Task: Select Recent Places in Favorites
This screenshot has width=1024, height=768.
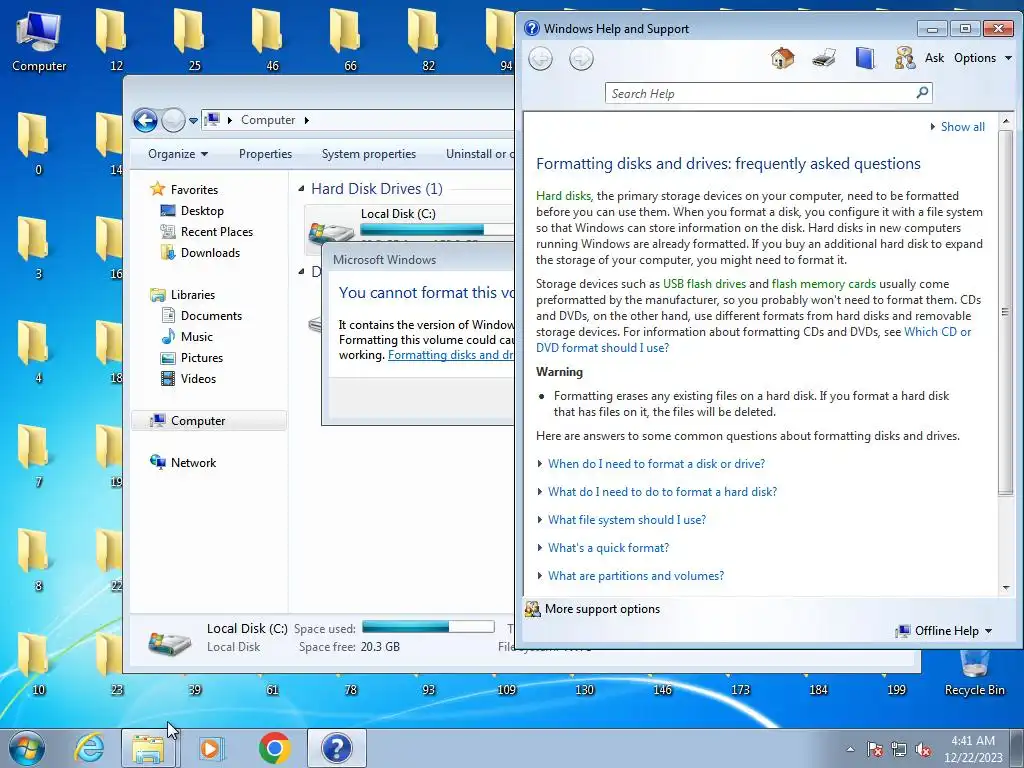Action: [x=216, y=232]
